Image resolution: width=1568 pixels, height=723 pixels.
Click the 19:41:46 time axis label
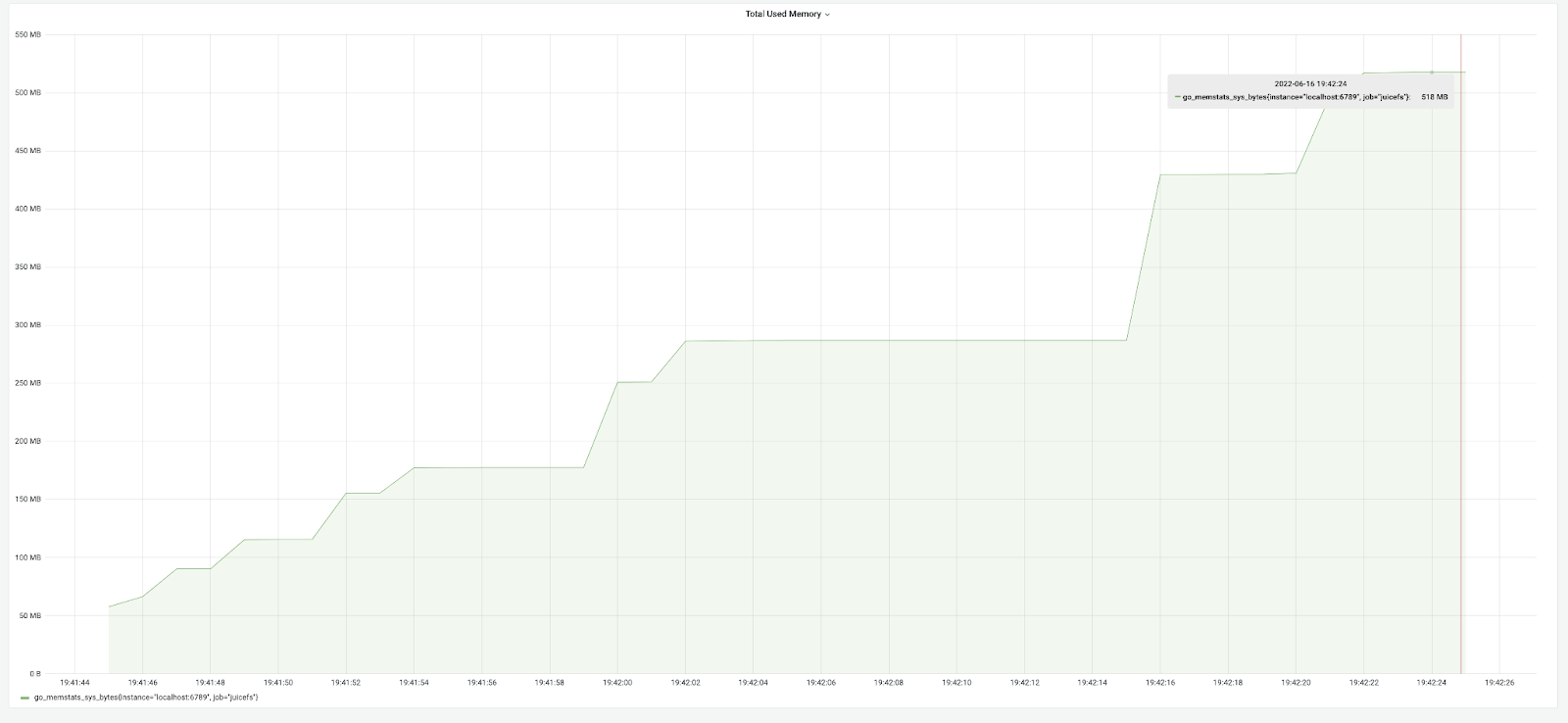pyautogui.click(x=142, y=683)
